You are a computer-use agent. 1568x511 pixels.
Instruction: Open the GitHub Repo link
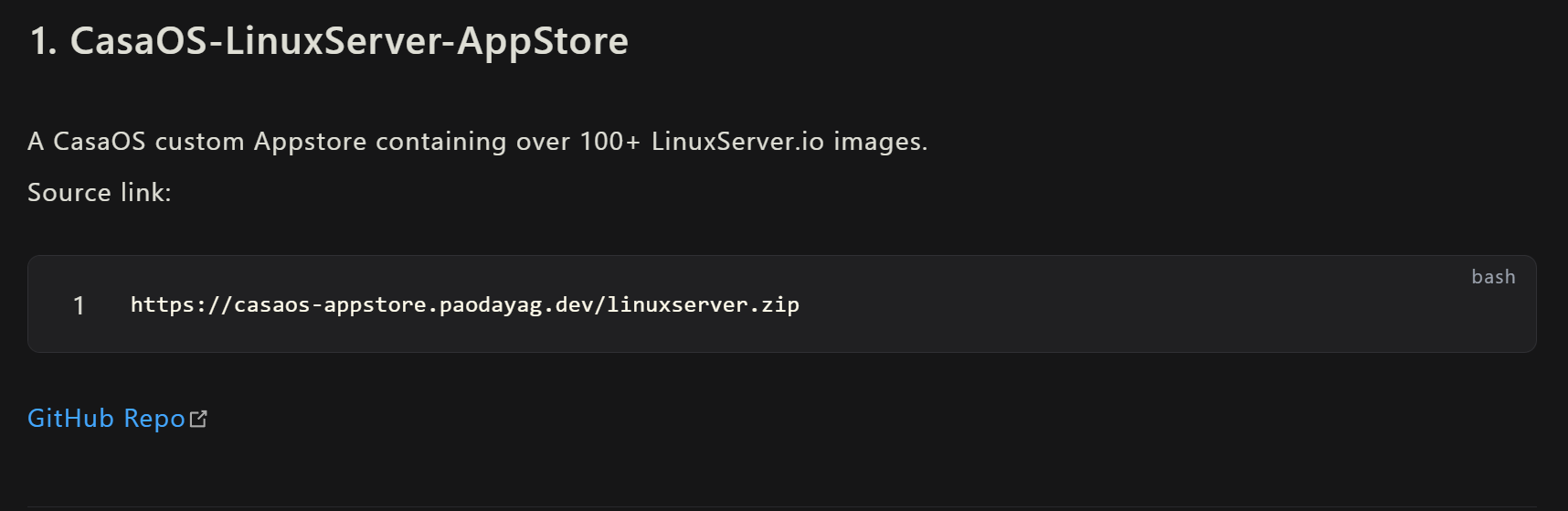coord(106,419)
